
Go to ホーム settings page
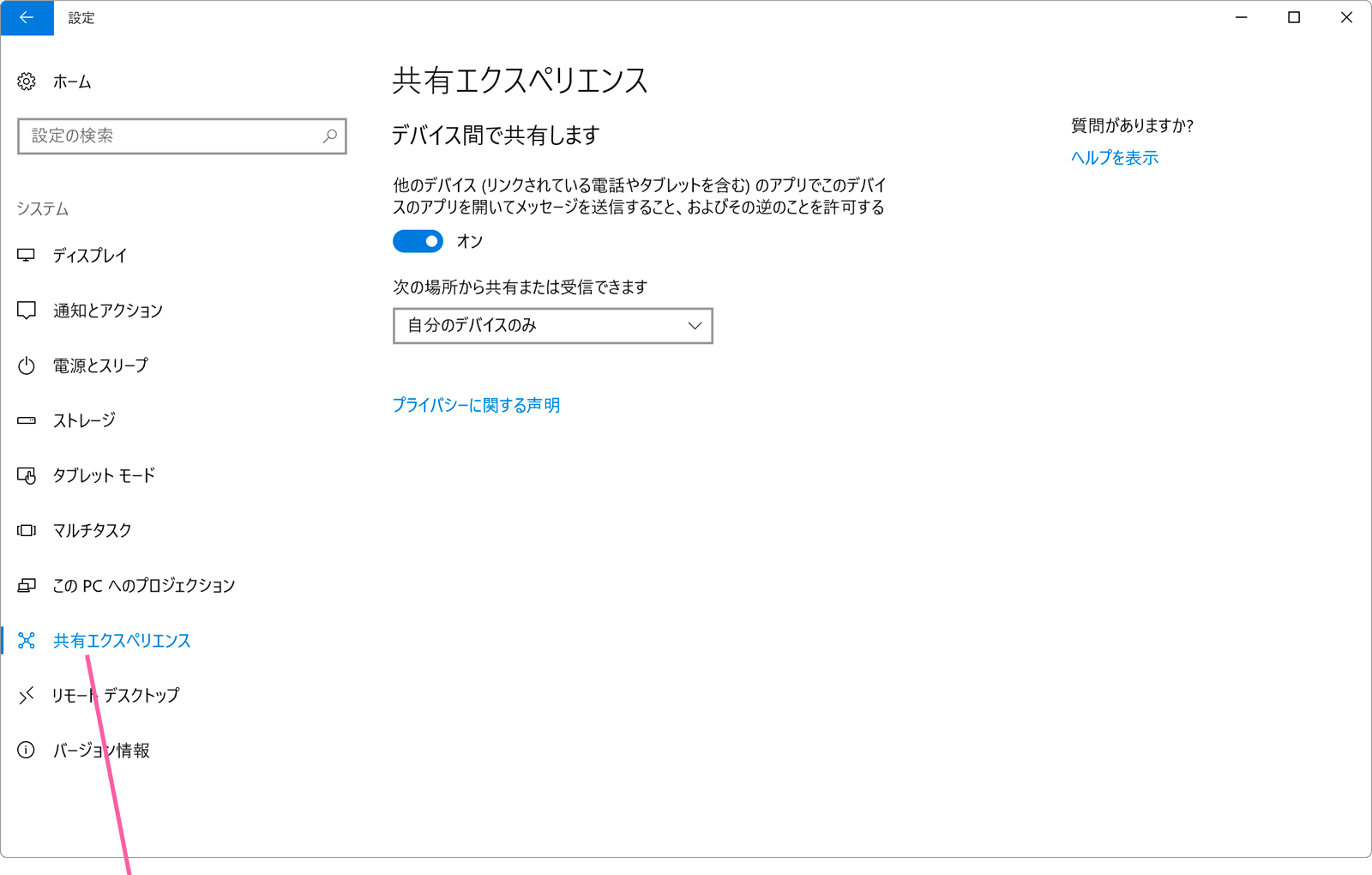point(72,81)
